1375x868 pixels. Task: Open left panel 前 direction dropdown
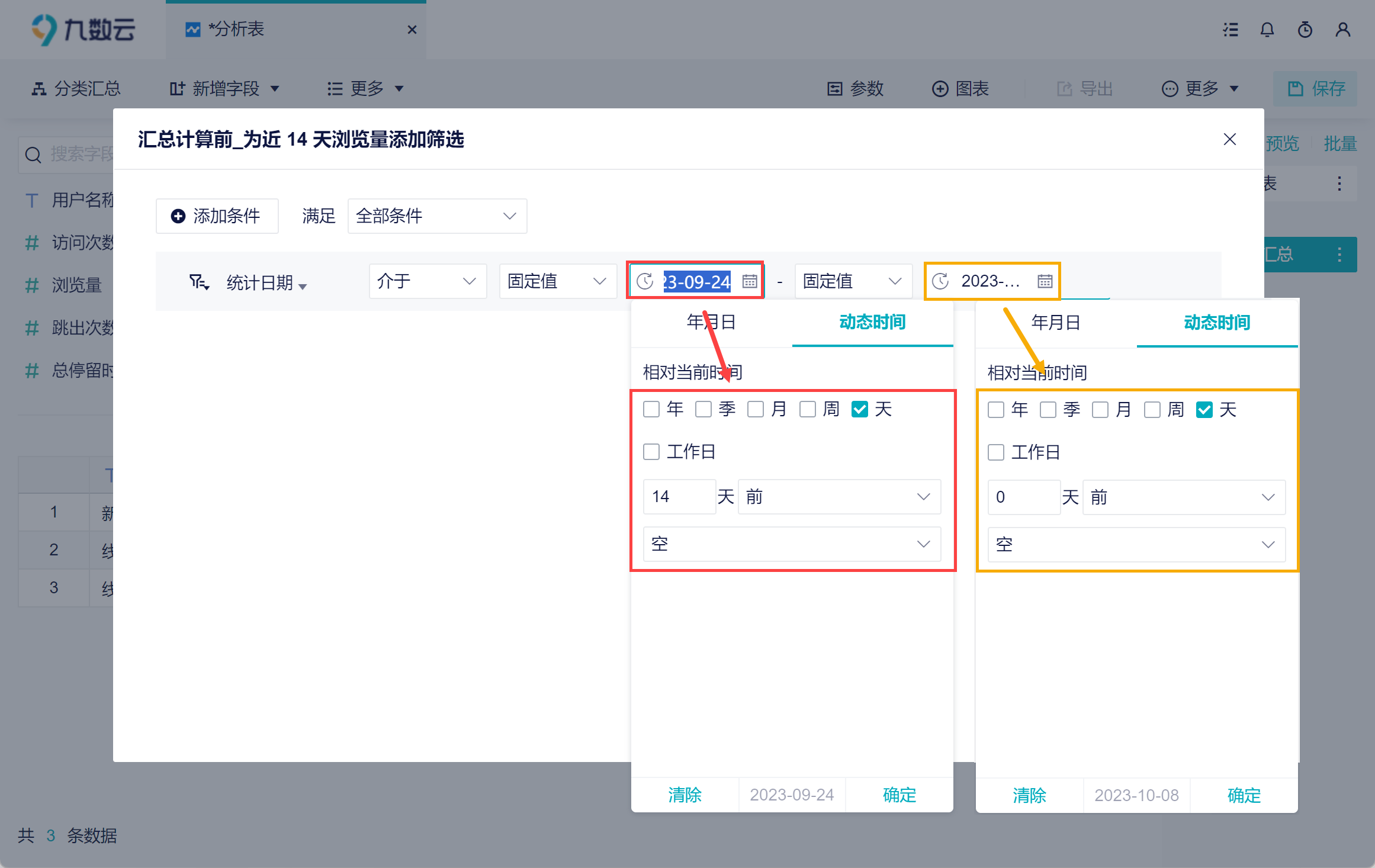(839, 497)
